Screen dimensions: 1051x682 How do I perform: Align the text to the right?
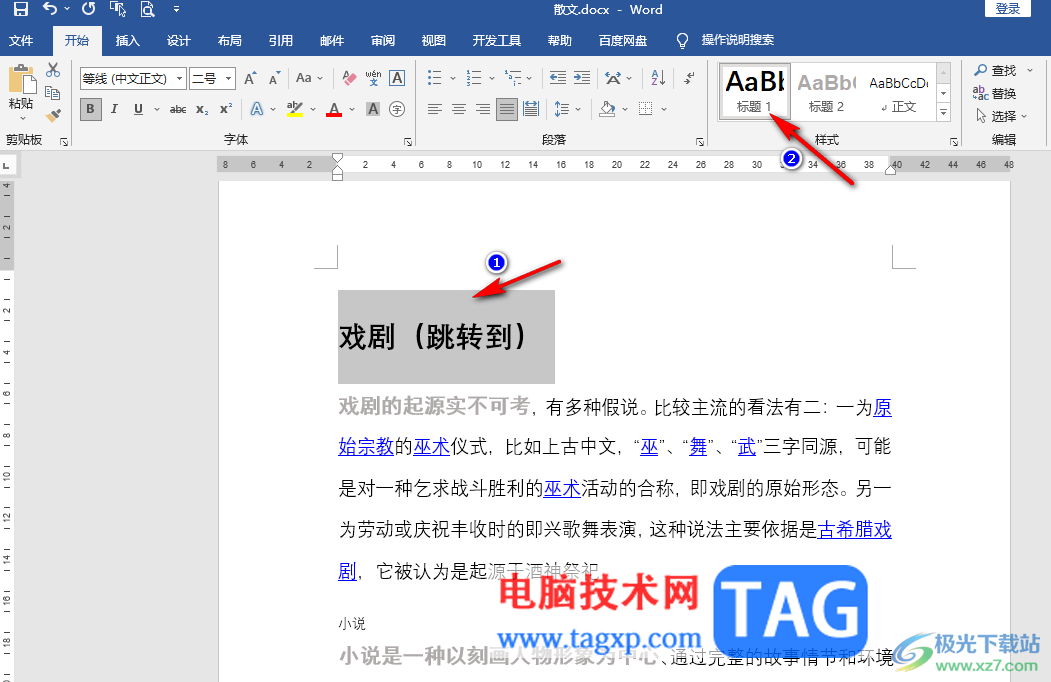(483, 109)
